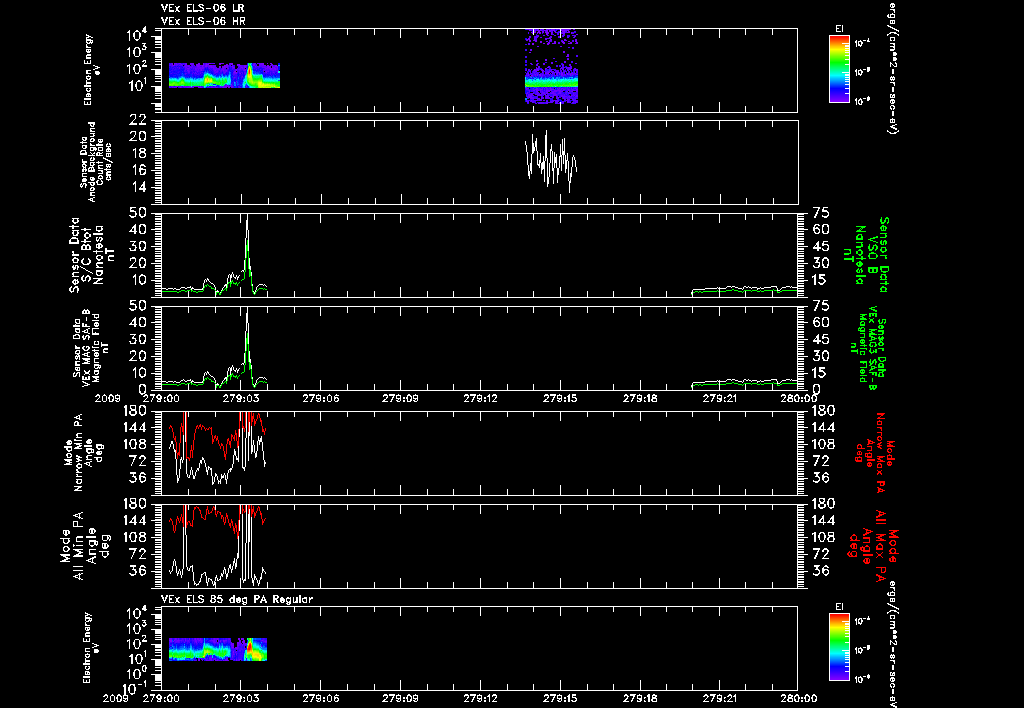Click '279:21' tick under the 85 deg PA spectrogram

click(721, 698)
